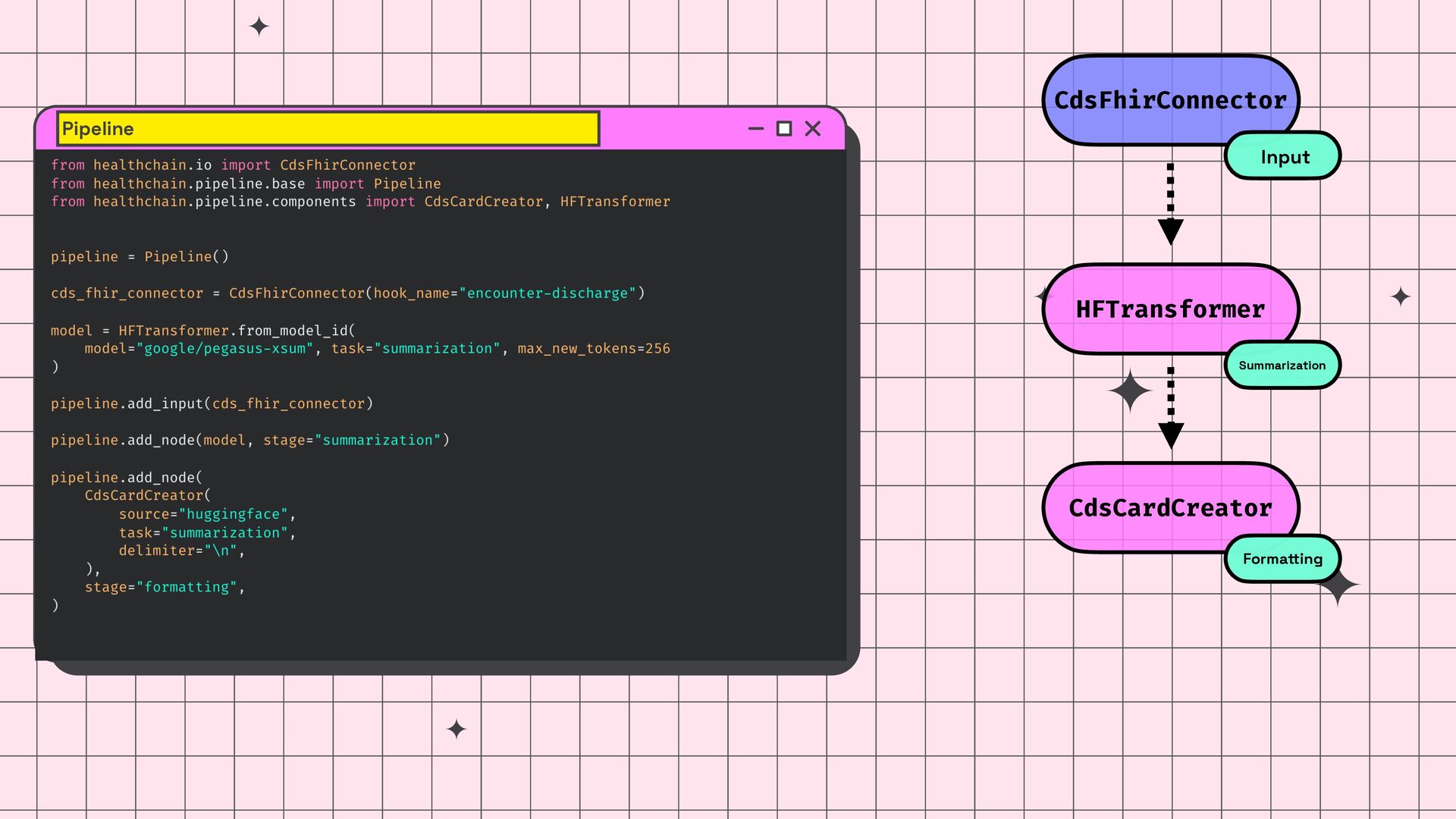Screen dimensions: 1456x819
Task: Click the string "google/pegasus-xsum" in the code
Action: click(224, 349)
